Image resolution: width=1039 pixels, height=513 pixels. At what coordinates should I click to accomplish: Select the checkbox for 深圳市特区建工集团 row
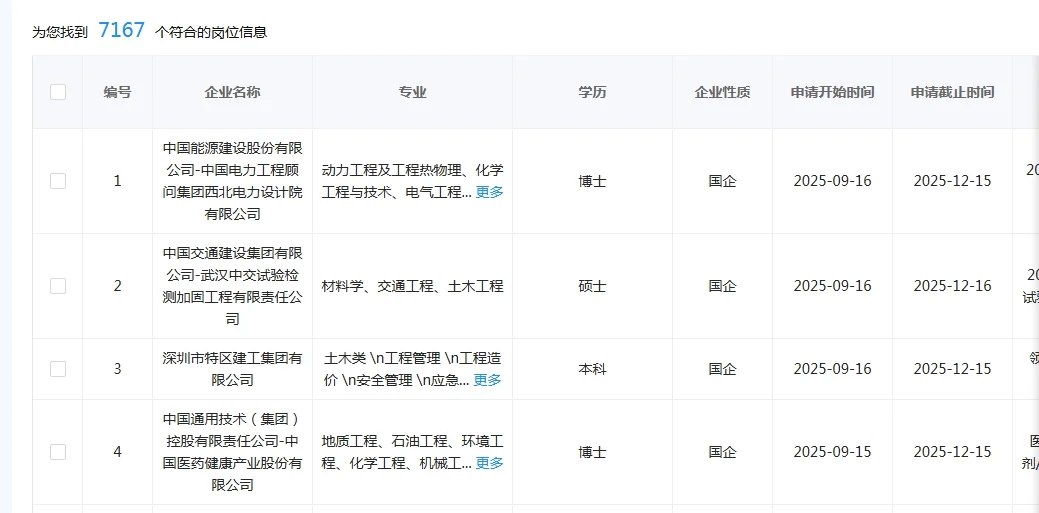pyautogui.click(x=58, y=369)
